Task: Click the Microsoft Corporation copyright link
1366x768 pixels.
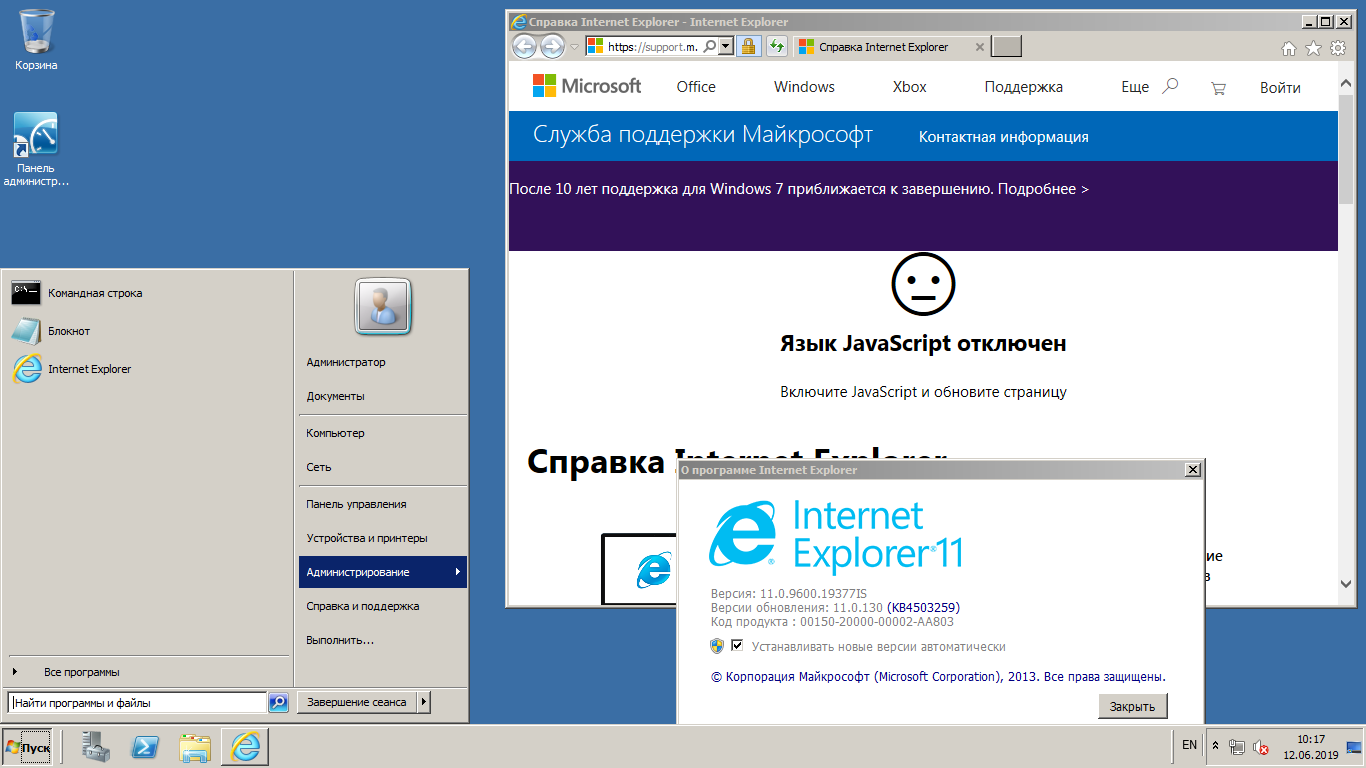Action: (x=938, y=677)
